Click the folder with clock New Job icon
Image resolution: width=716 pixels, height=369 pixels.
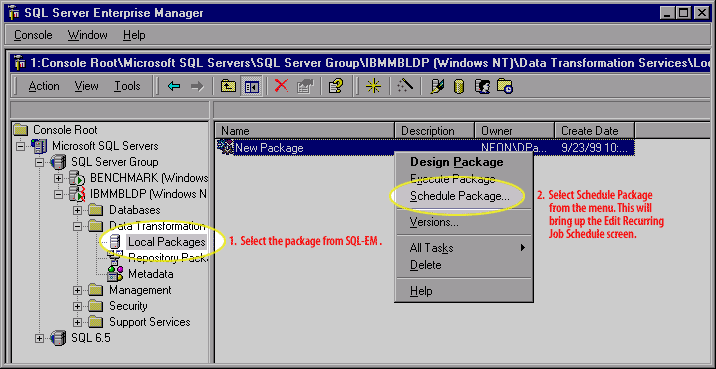point(505,86)
